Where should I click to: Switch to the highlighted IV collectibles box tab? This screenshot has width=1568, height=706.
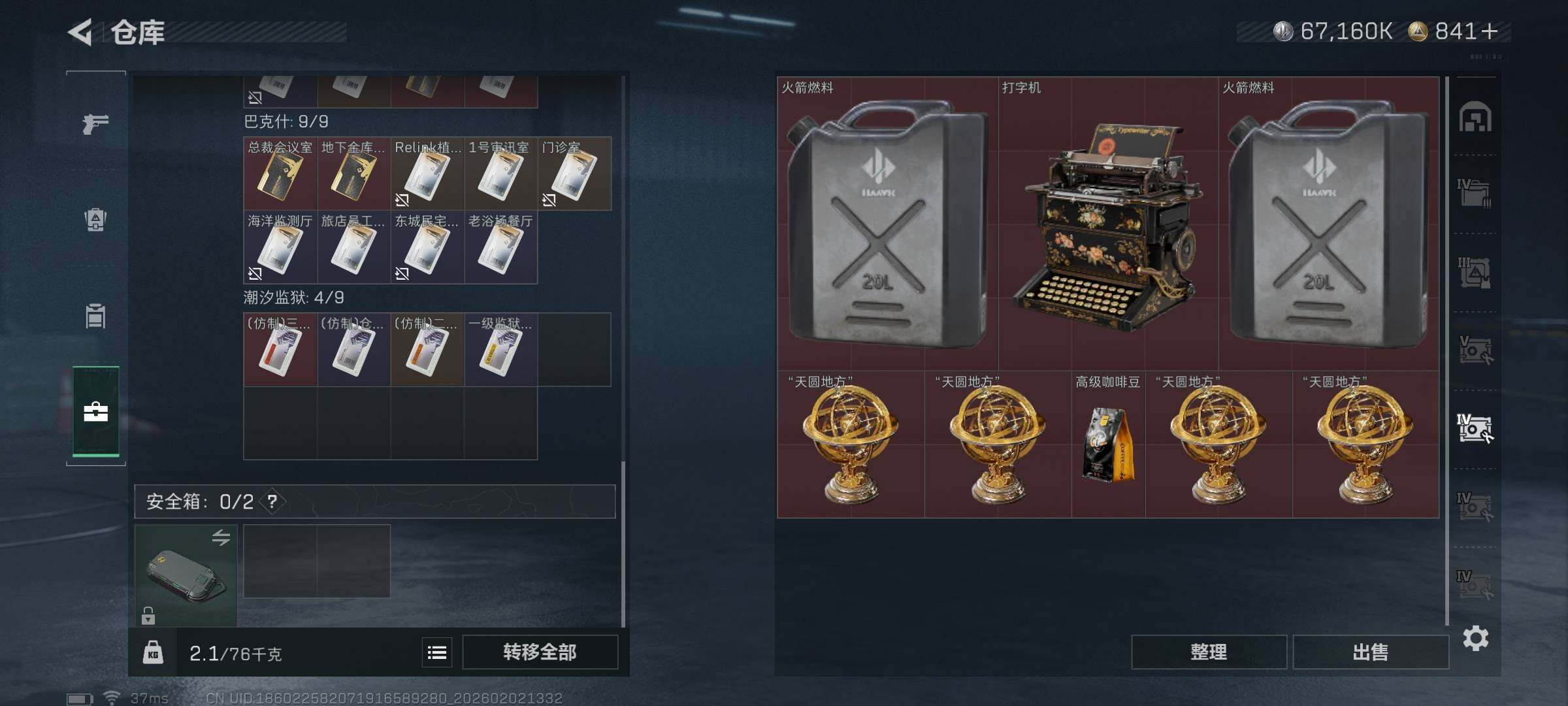[1475, 428]
